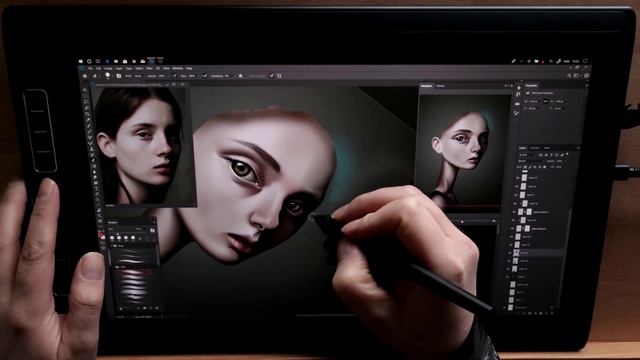Image resolution: width=640 pixels, height=360 pixels.
Task: Filter for type layers icon
Action: point(551,155)
